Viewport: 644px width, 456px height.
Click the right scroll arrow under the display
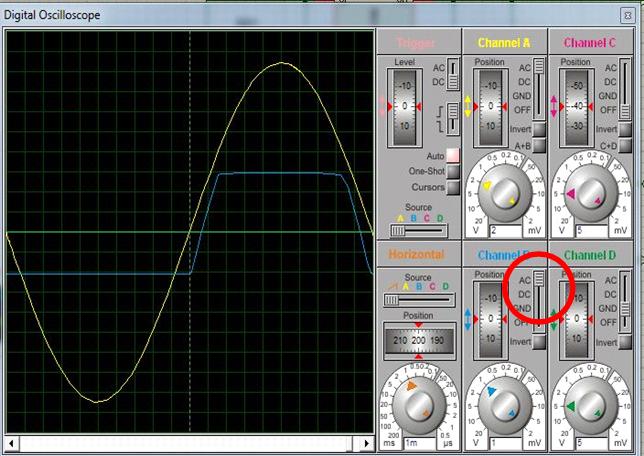click(366, 444)
